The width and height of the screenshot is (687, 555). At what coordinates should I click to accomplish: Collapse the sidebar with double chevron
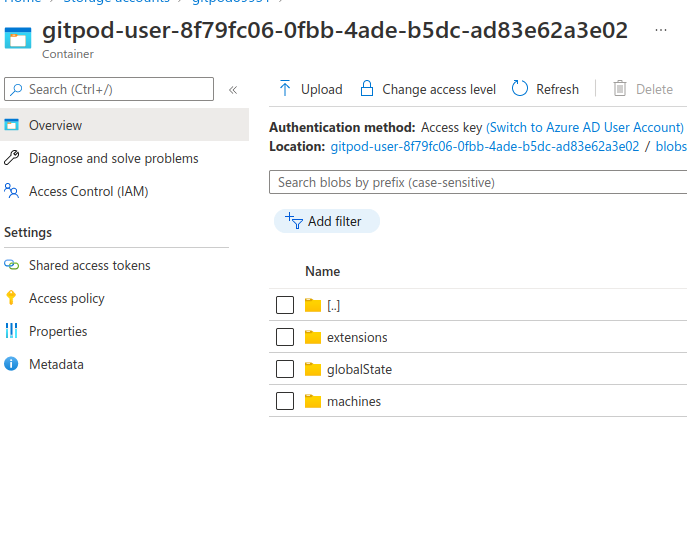pos(233,90)
